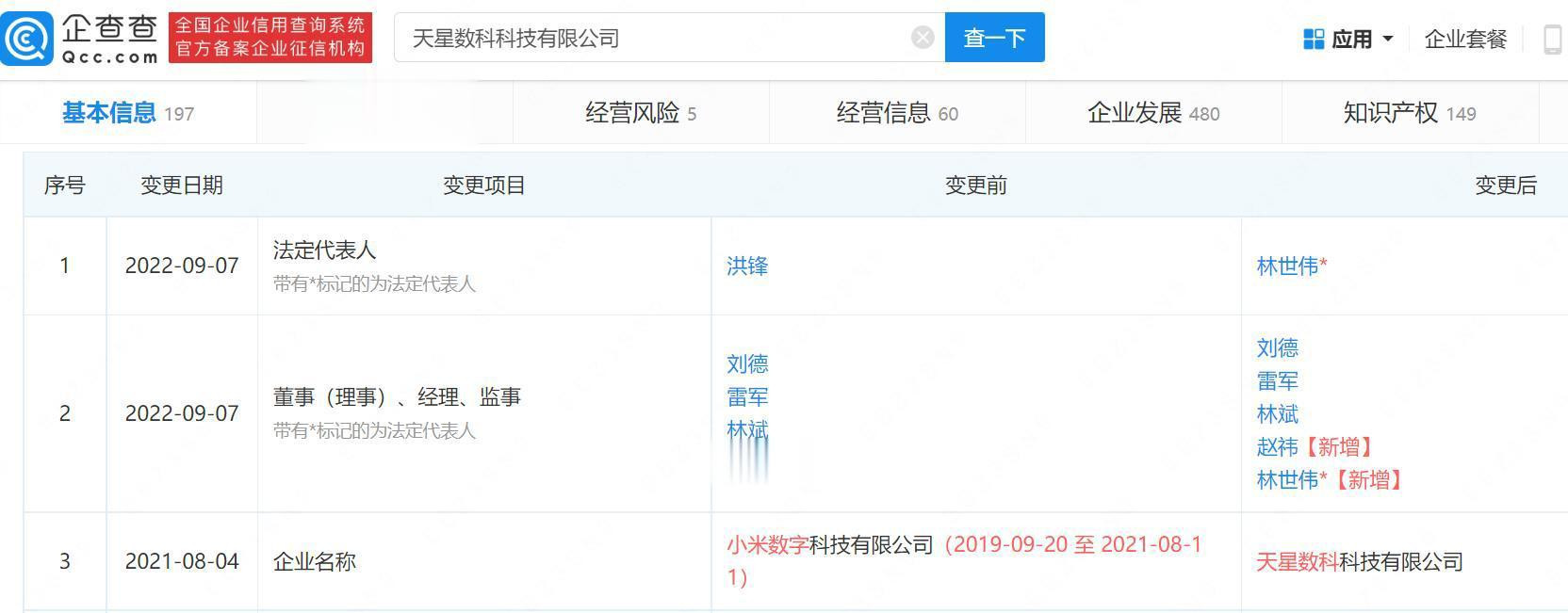The width and height of the screenshot is (1568, 613).
Task: Select the 企业名称 change item cell
Action: point(484,561)
